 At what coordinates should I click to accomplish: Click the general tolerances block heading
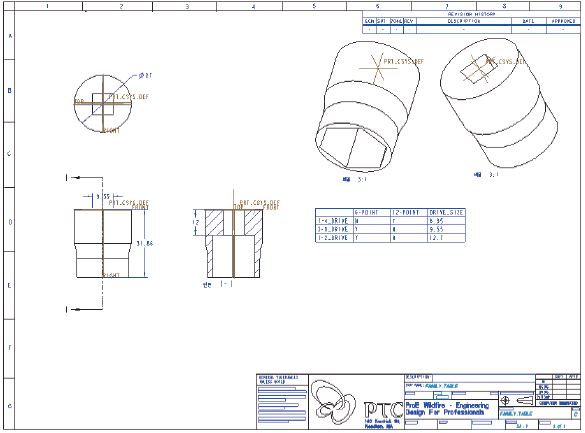click(278, 380)
